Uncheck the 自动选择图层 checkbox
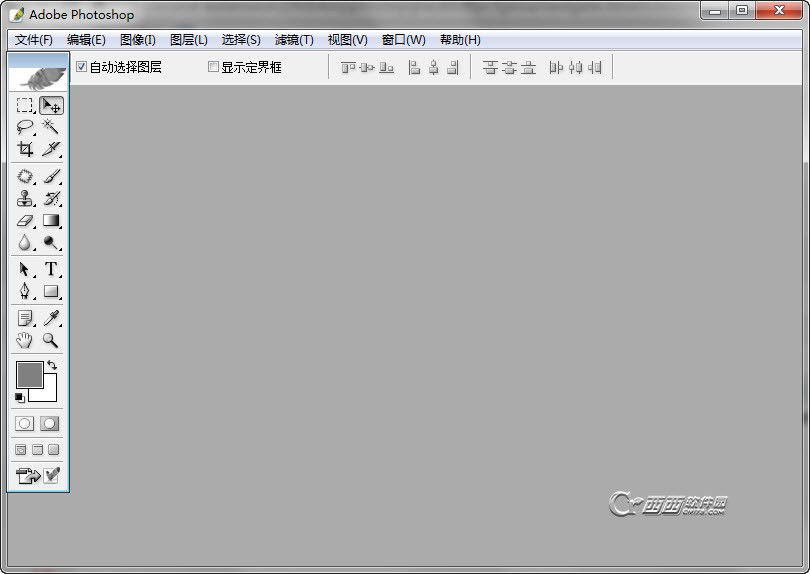The width and height of the screenshot is (810, 574). click(81, 67)
